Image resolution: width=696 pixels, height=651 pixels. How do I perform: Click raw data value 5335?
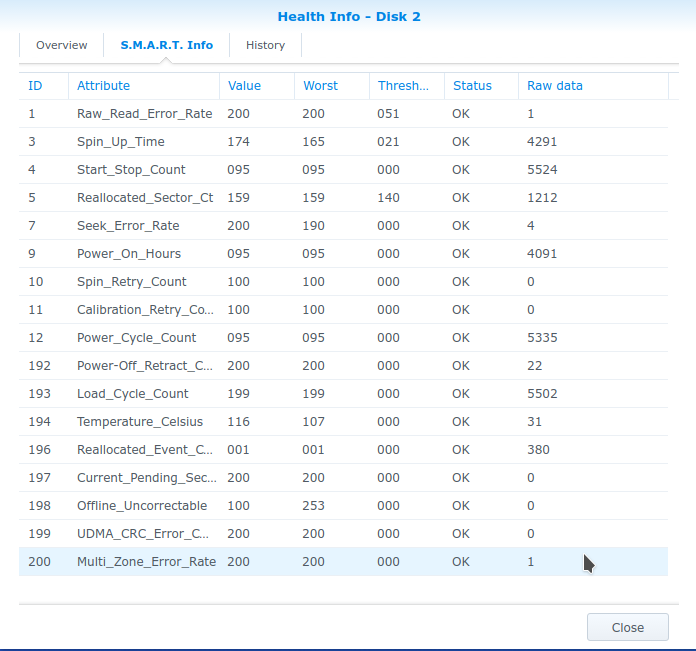tap(542, 337)
